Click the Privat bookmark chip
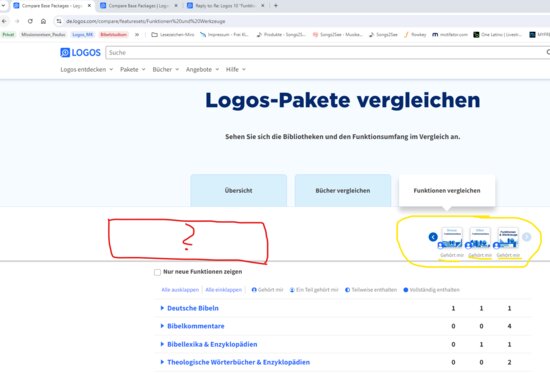 click(8, 34)
